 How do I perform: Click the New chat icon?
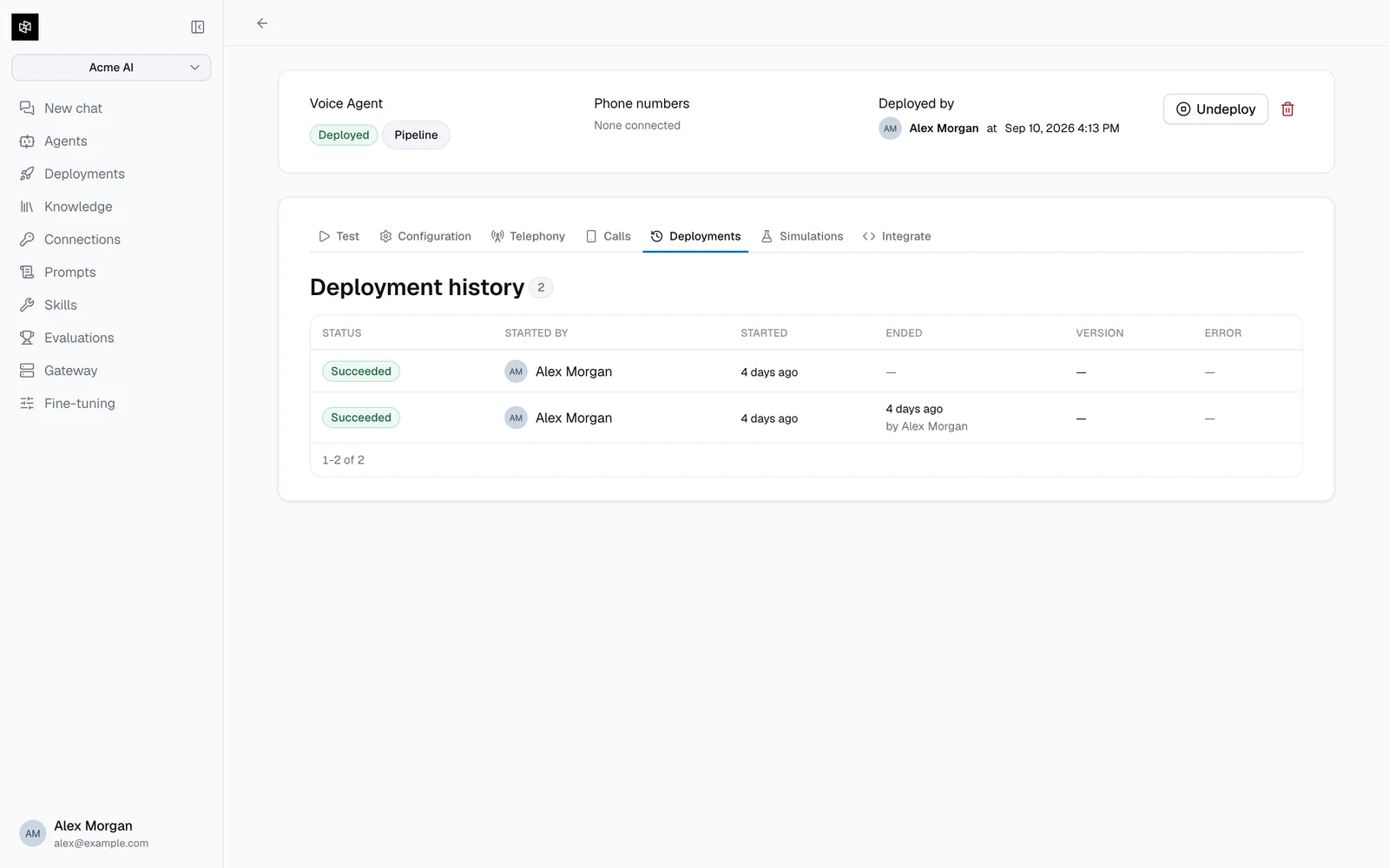coord(27,108)
